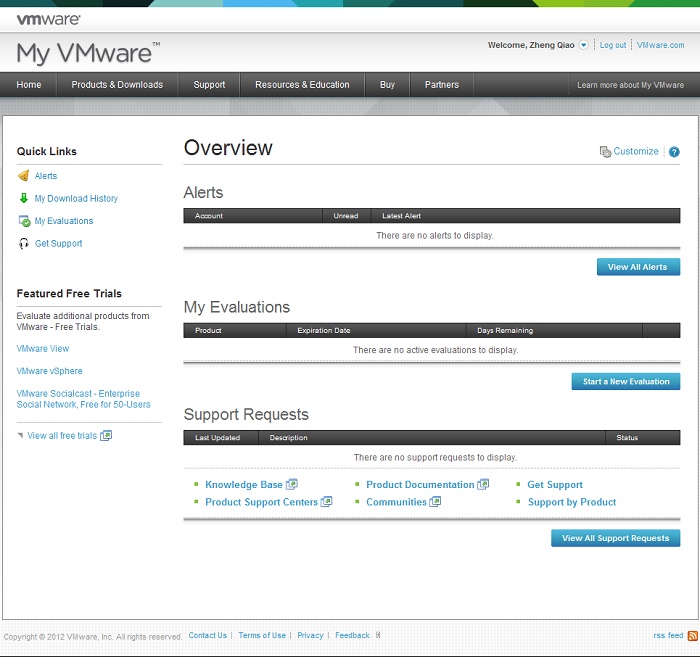The height and width of the screenshot is (657, 700).
Task: Click the blue help question mark icon
Action: [674, 152]
